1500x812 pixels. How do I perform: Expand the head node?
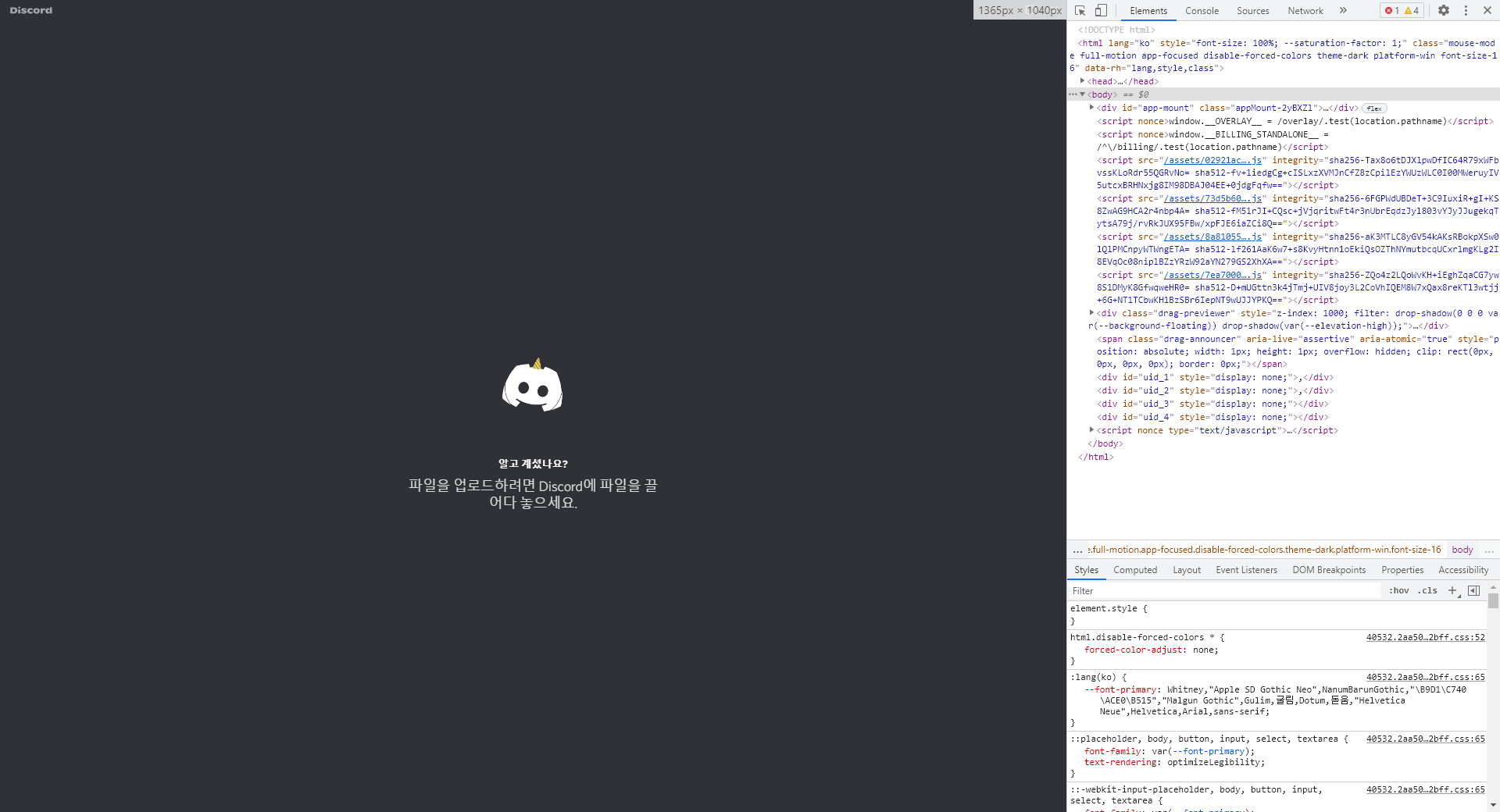coord(1083,81)
